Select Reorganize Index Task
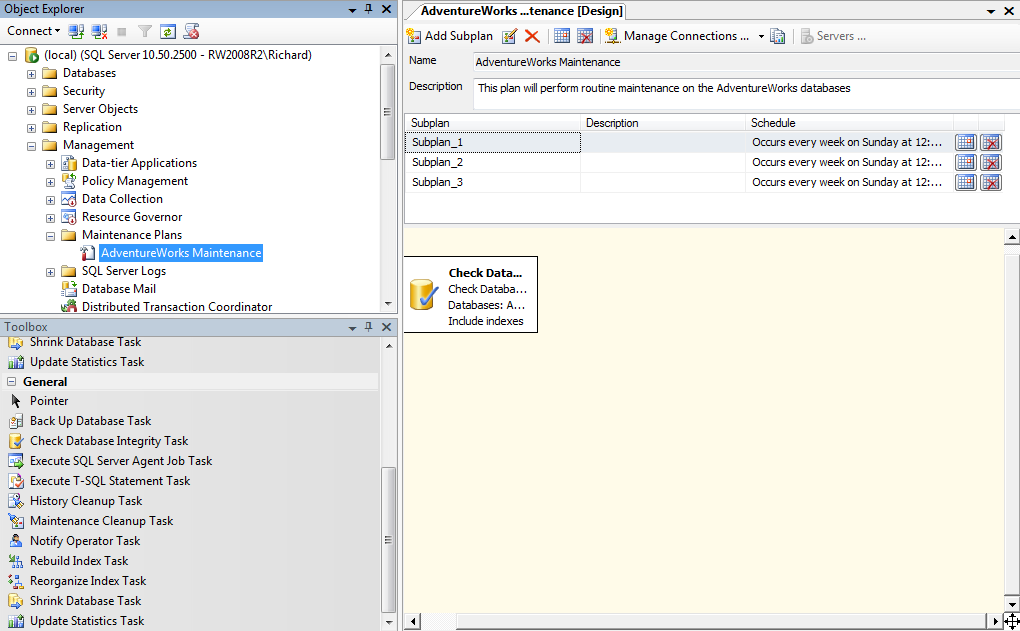The width and height of the screenshot is (1020, 631). 88,581
